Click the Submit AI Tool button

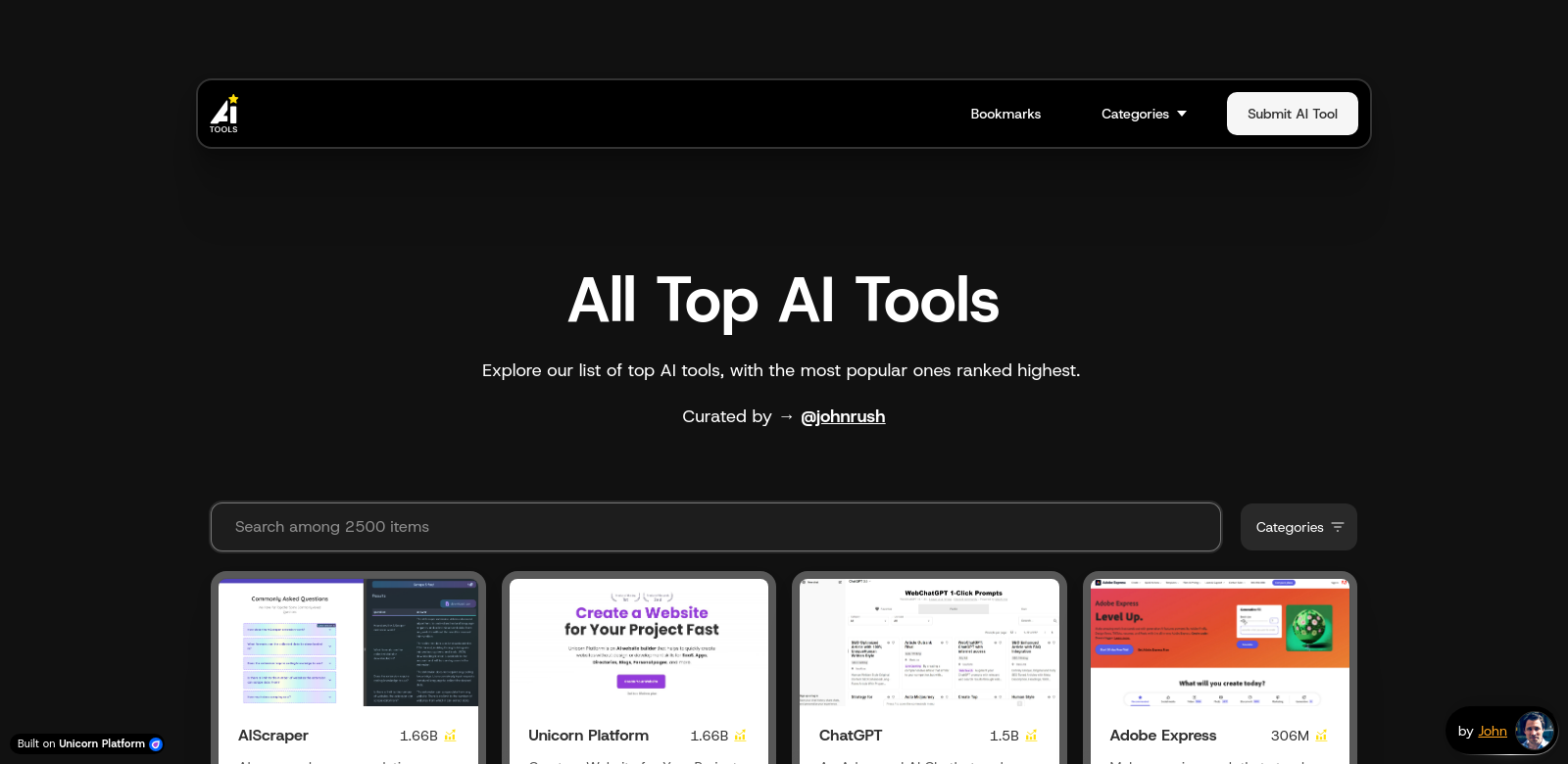click(x=1292, y=114)
